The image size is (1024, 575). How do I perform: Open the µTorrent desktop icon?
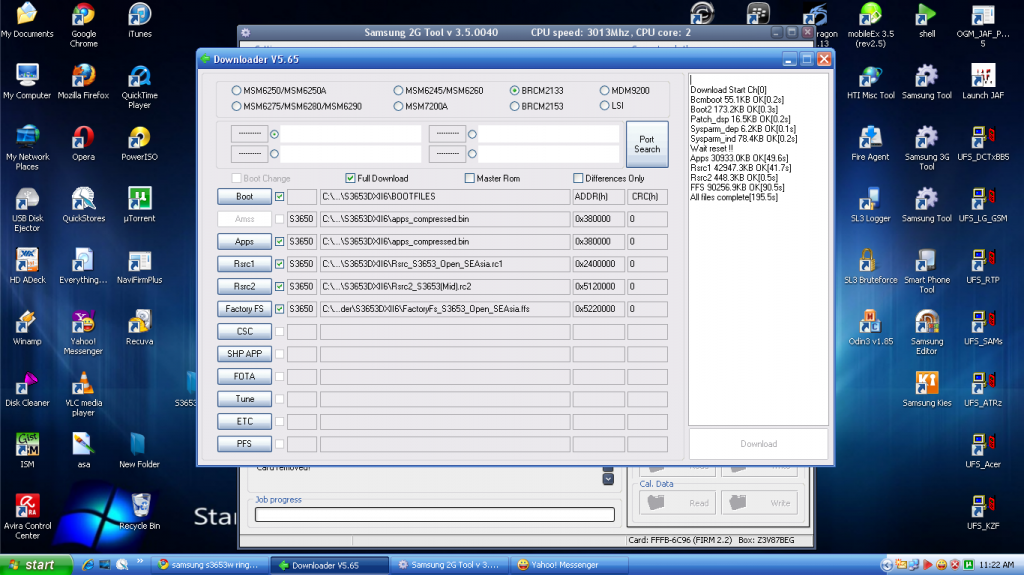139,205
